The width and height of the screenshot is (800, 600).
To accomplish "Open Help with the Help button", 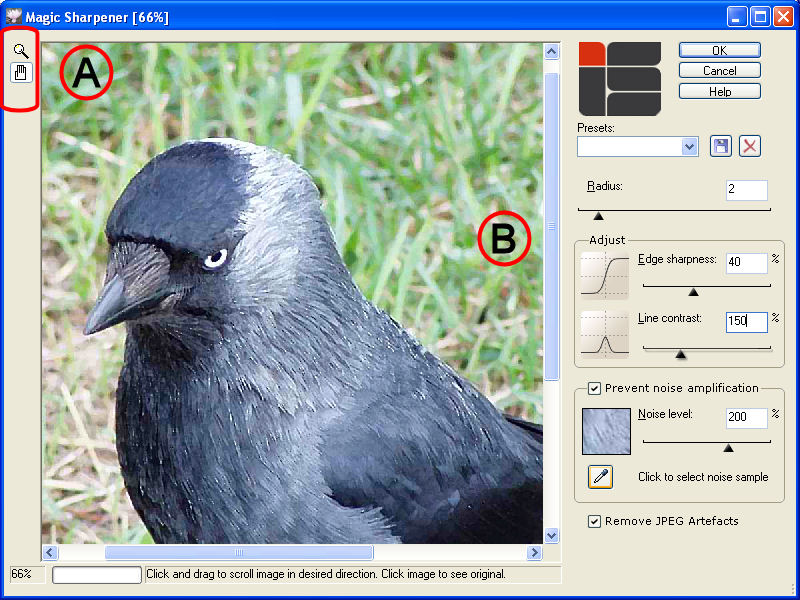I will [x=719, y=92].
